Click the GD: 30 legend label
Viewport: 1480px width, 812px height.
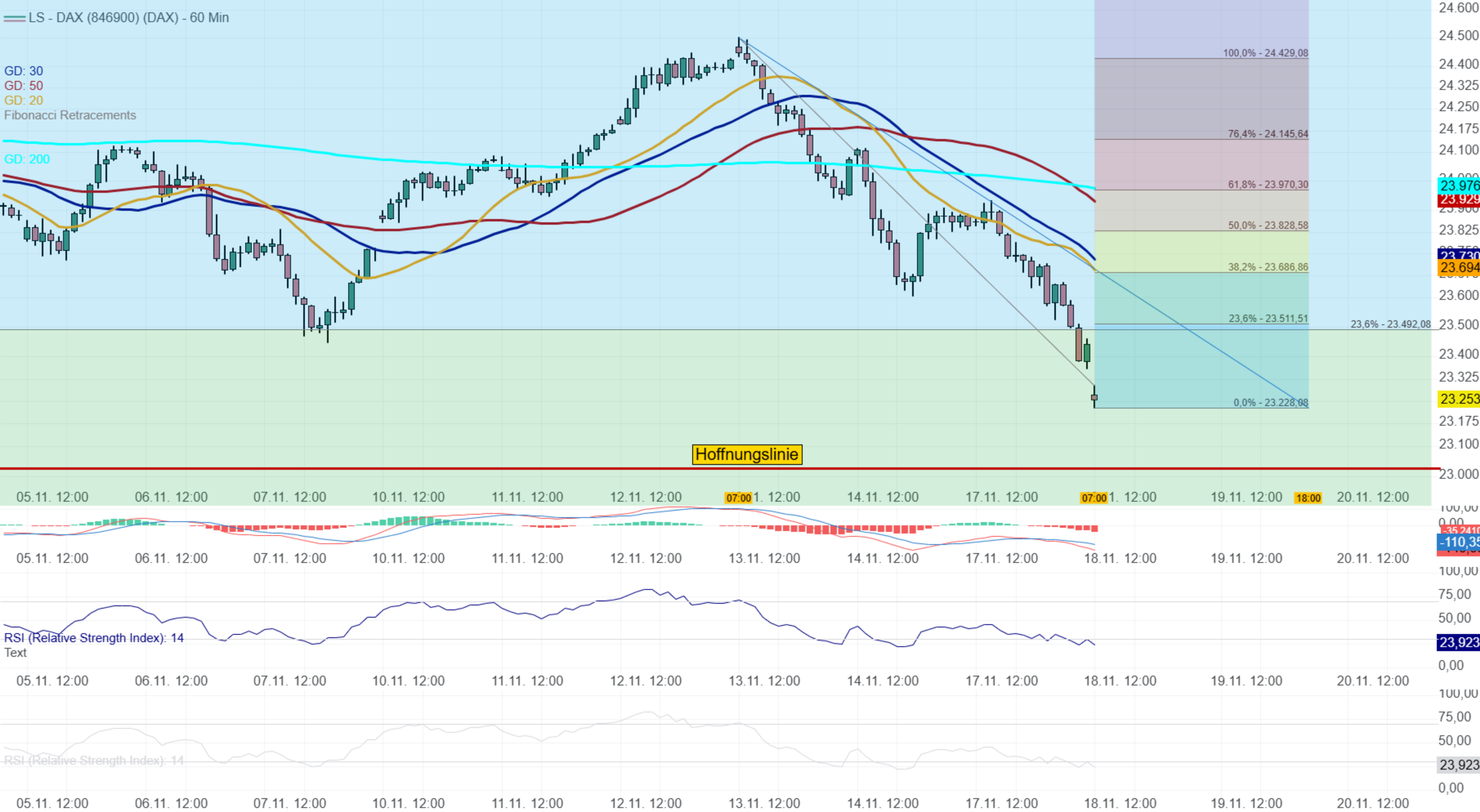click(x=24, y=71)
